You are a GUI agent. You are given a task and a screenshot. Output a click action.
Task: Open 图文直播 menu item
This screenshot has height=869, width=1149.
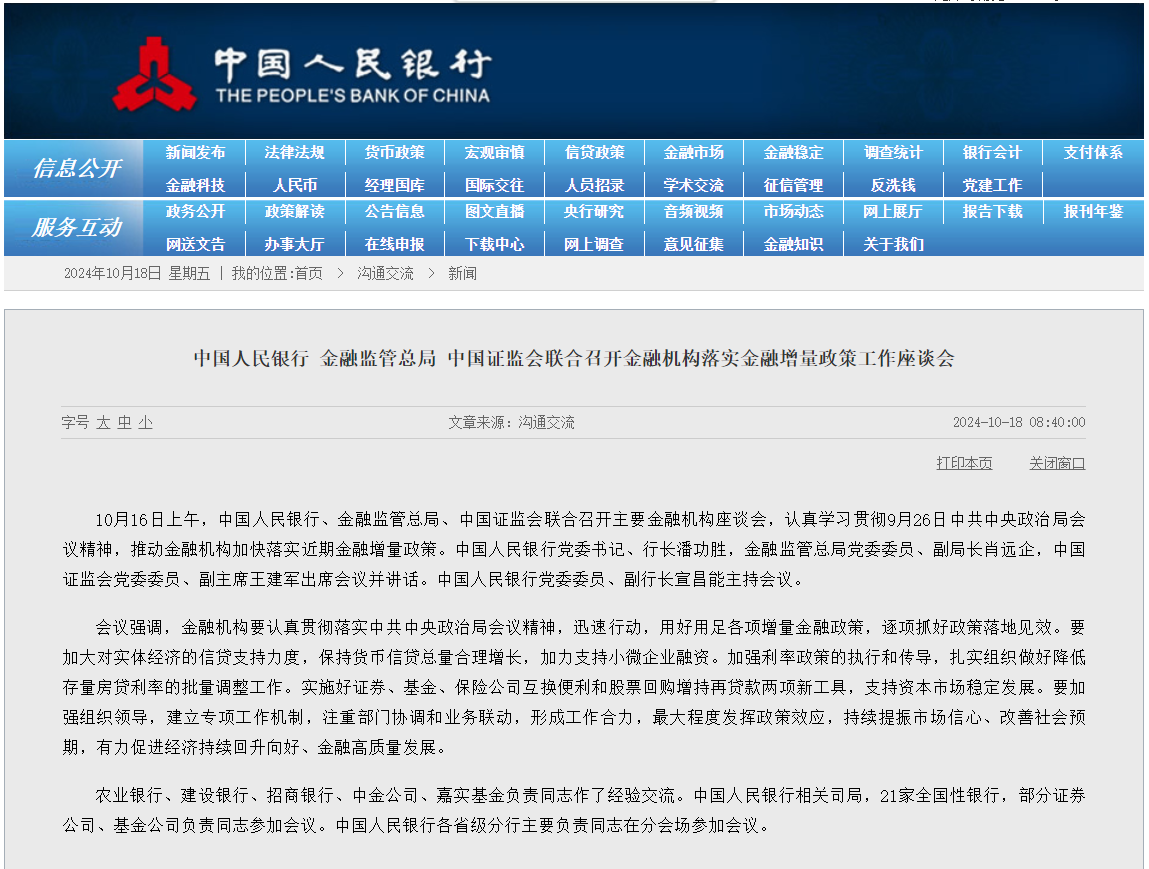495,212
